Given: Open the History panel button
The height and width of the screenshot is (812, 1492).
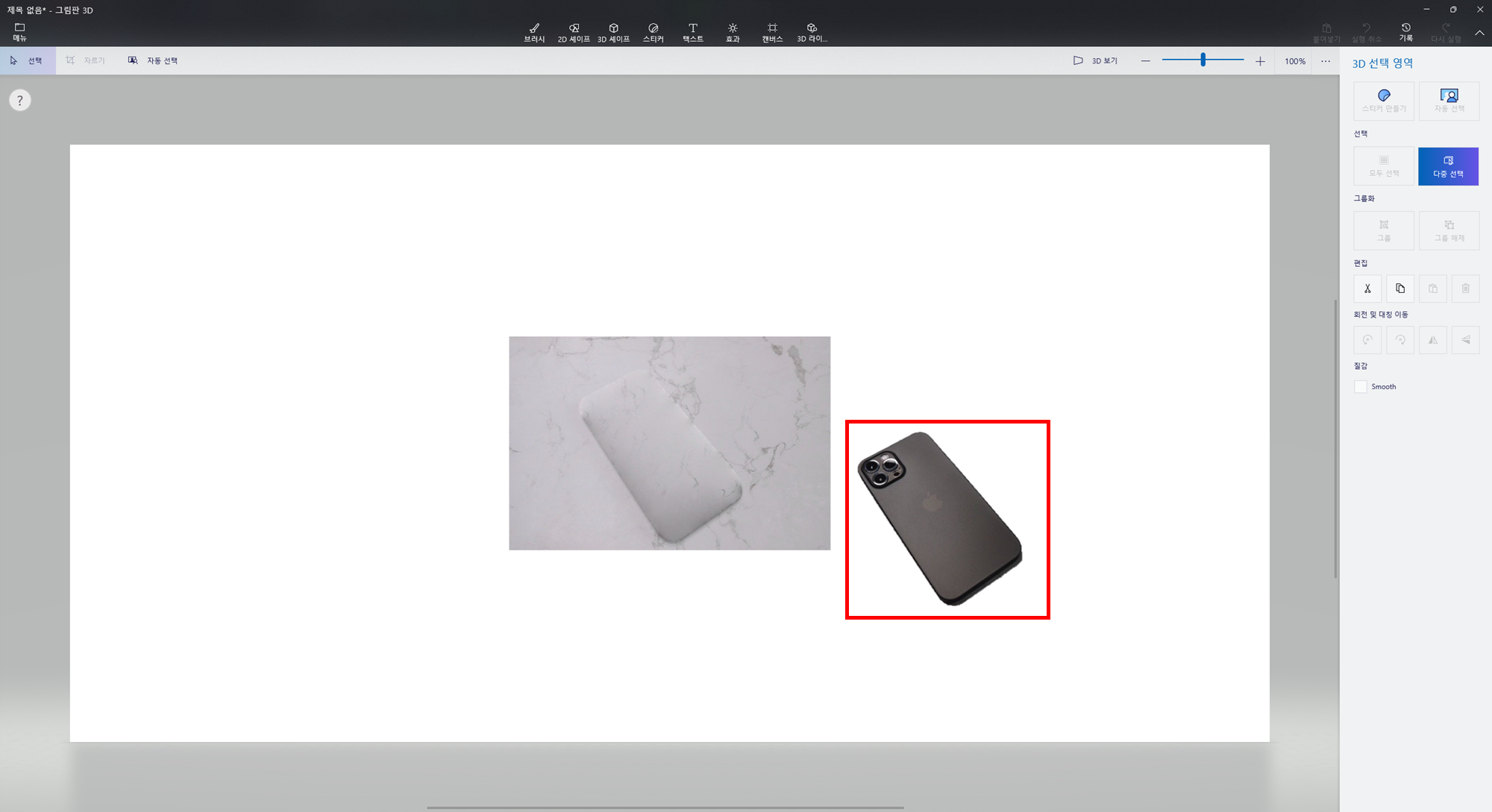Looking at the screenshot, I should (1405, 32).
